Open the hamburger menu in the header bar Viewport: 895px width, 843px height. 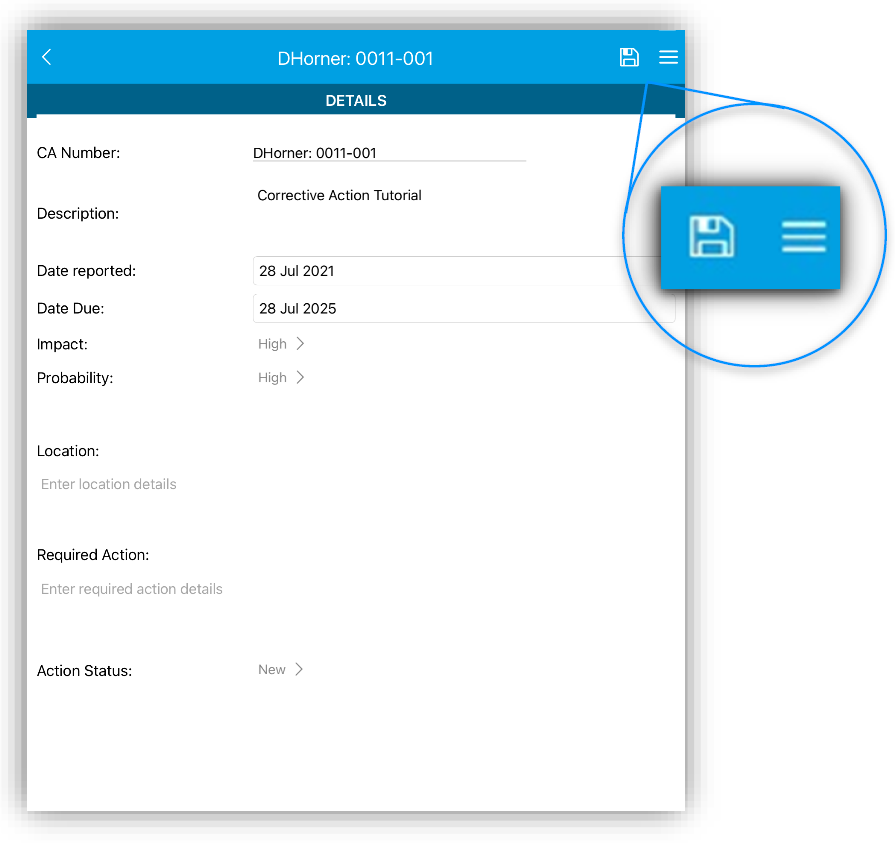click(668, 57)
